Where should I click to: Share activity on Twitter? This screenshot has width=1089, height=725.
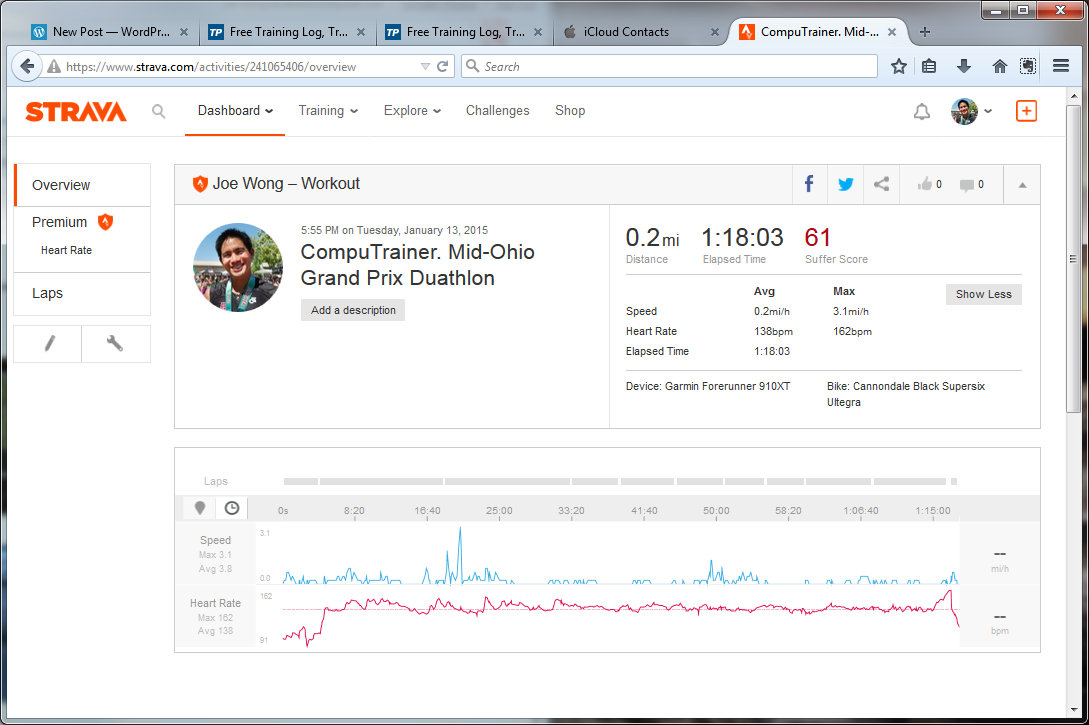click(x=845, y=184)
